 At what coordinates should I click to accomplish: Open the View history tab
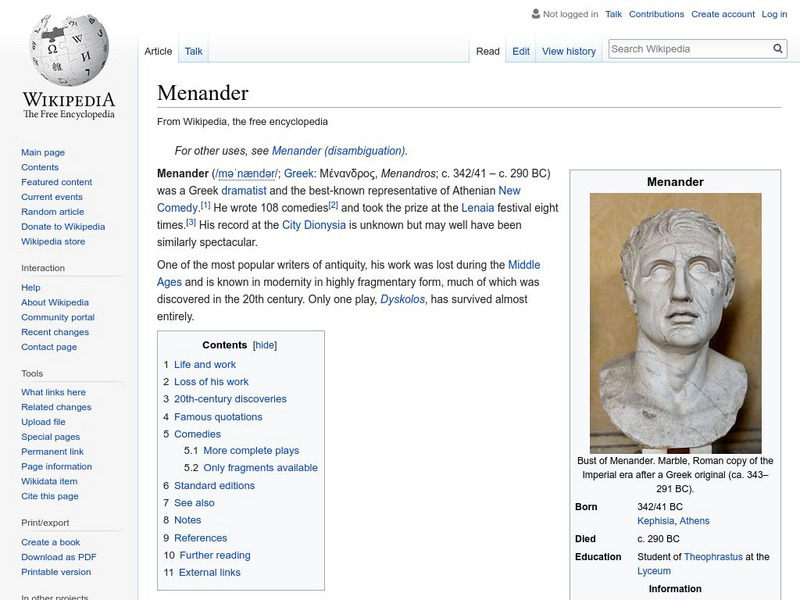click(x=569, y=52)
